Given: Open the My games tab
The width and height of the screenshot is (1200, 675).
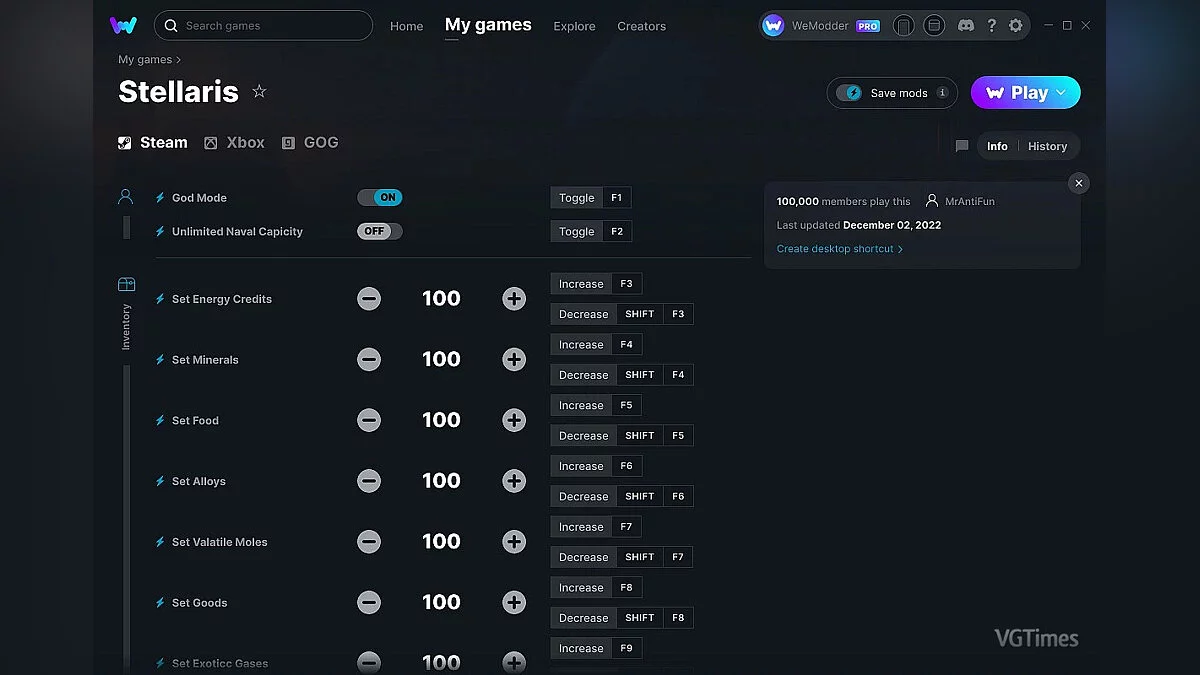Looking at the screenshot, I should click(488, 25).
